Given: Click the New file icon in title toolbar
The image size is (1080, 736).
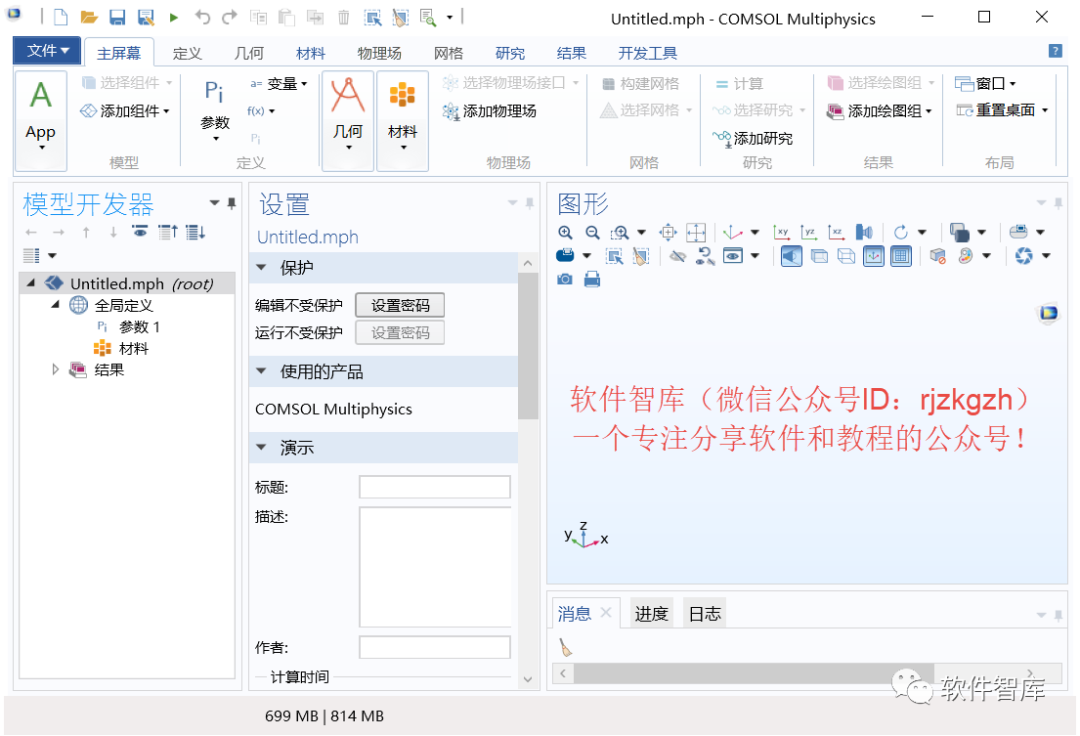Looking at the screenshot, I should click(x=61, y=17).
